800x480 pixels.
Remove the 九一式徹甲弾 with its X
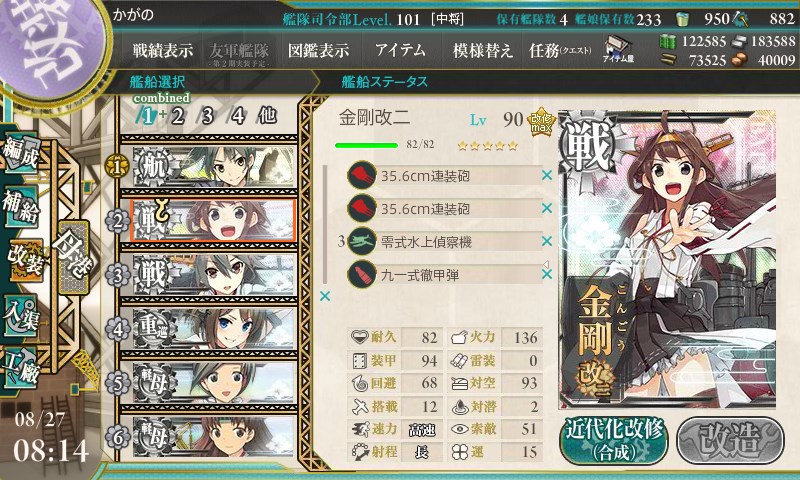click(x=547, y=274)
